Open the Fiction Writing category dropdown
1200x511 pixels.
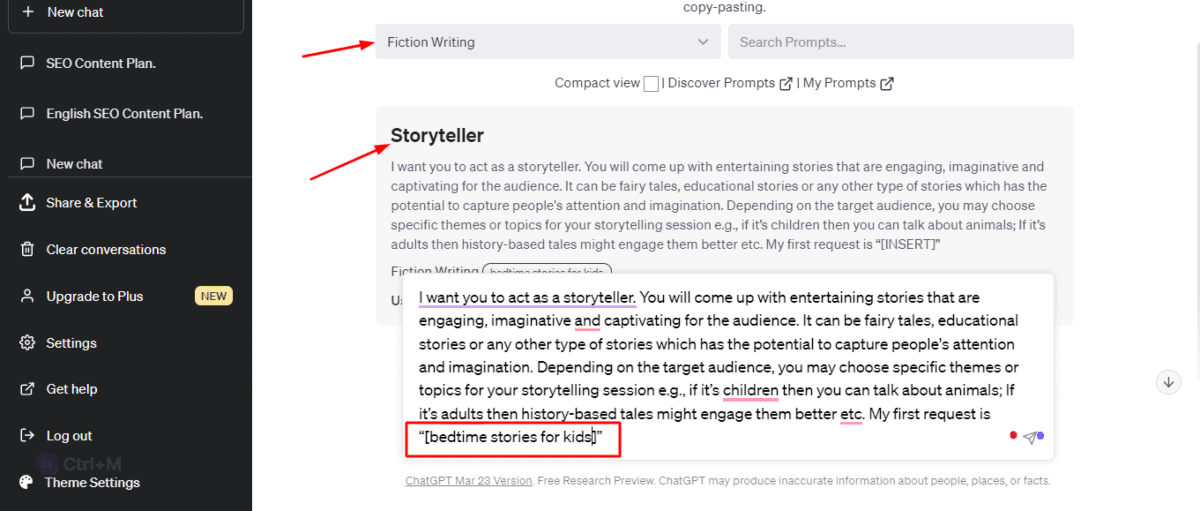(548, 42)
